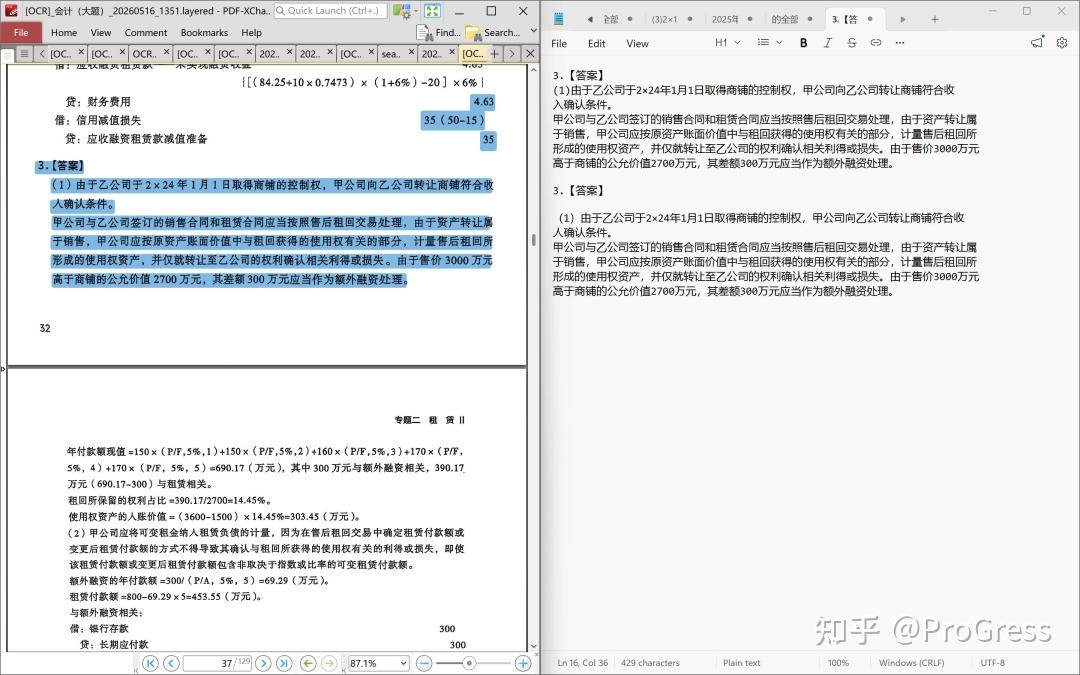Go to previous page in PDF-XChange
Screen dimensions: 1080x675
click(172, 663)
